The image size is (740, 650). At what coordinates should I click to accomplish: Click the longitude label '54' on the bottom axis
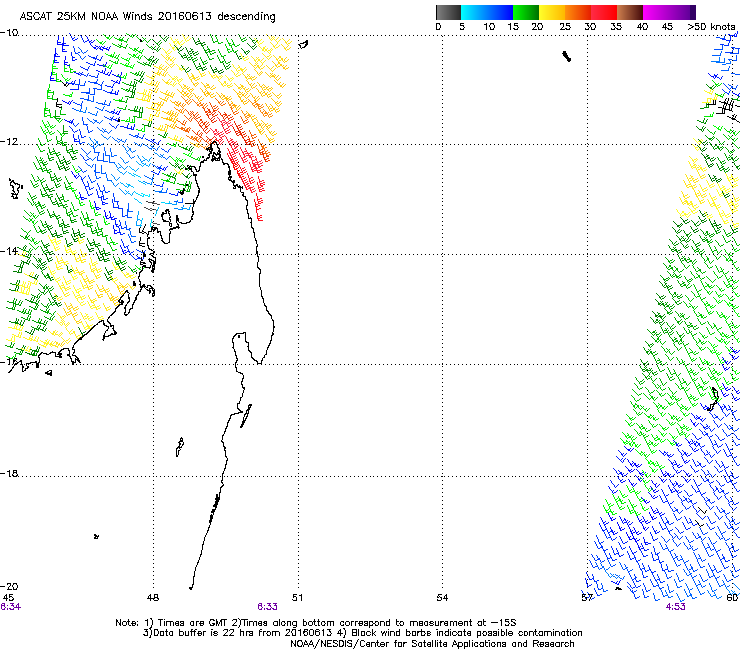pos(442,598)
